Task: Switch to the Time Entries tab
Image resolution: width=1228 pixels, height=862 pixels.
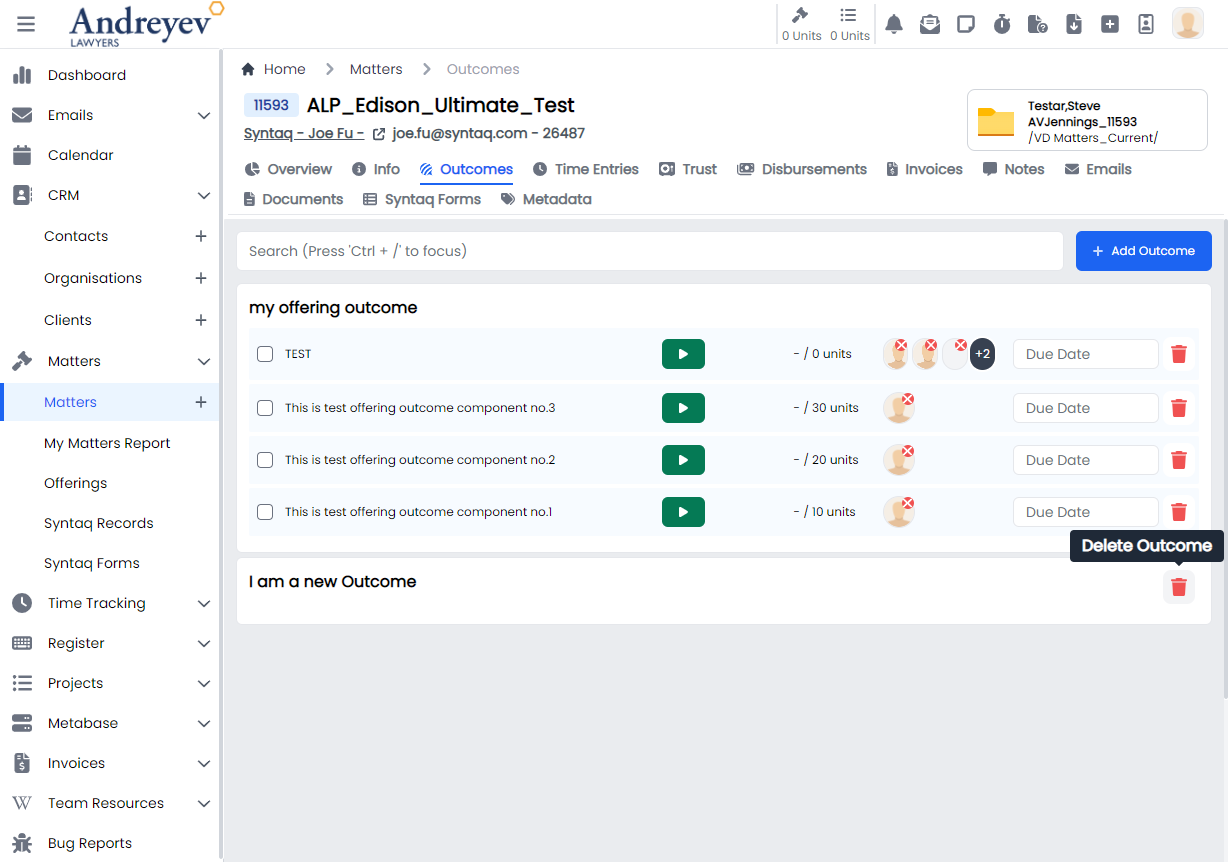Action: pyautogui.click(x=585, y=169)
